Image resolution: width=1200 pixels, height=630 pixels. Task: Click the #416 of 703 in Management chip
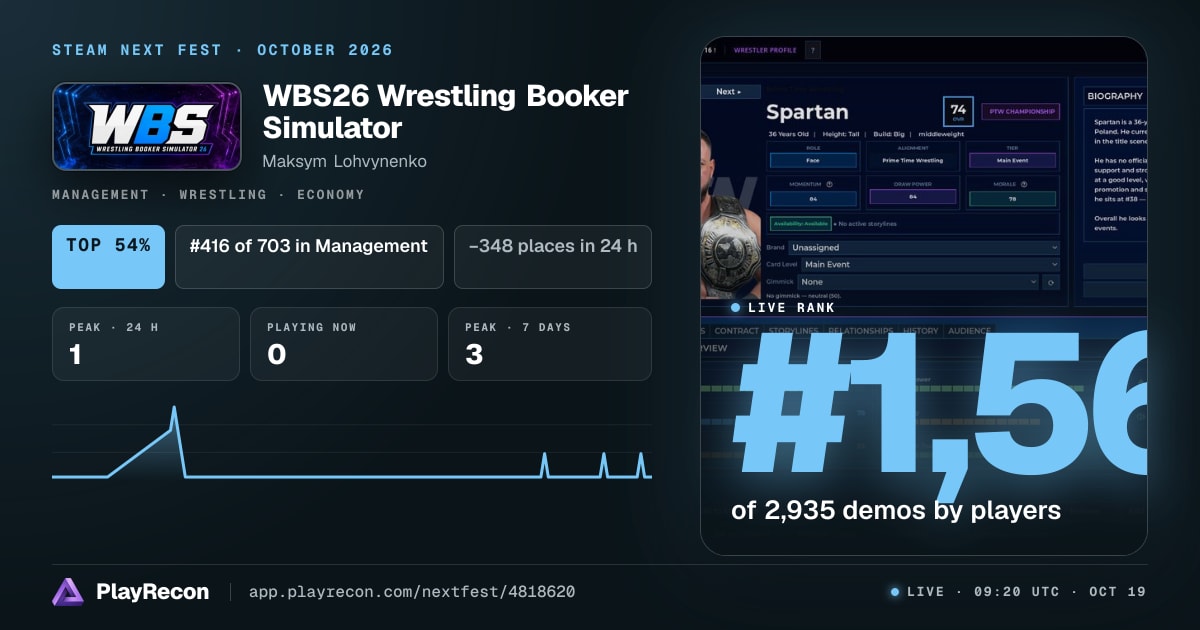(309, 257)
